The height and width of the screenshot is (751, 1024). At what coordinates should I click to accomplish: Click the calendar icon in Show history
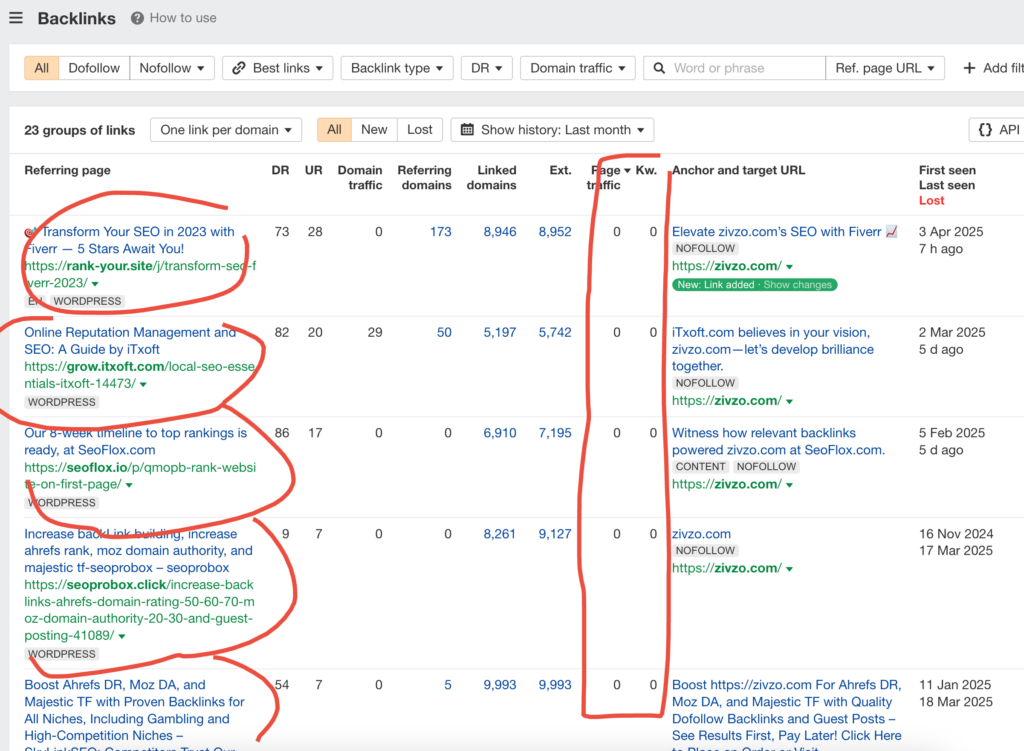(467, 129)
